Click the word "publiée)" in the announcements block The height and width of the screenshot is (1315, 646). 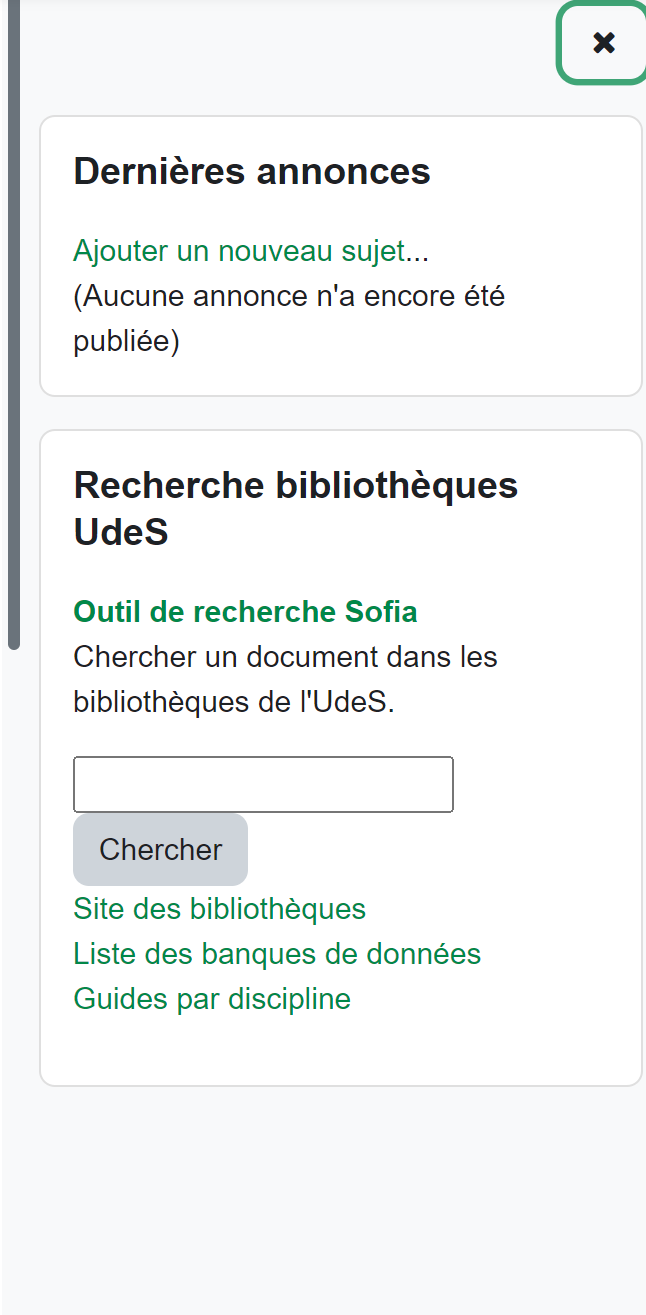(126, 342)
